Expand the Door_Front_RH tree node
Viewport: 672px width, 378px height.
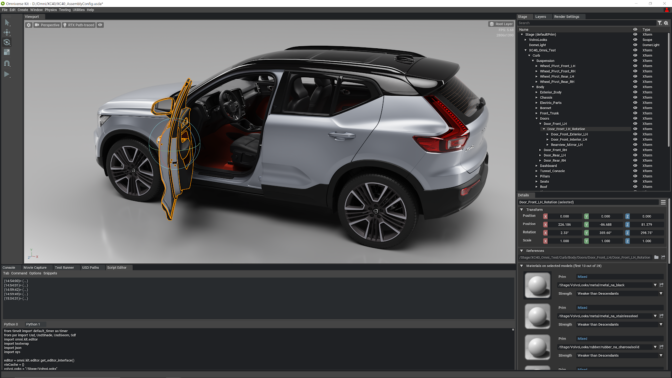[540, 150]
